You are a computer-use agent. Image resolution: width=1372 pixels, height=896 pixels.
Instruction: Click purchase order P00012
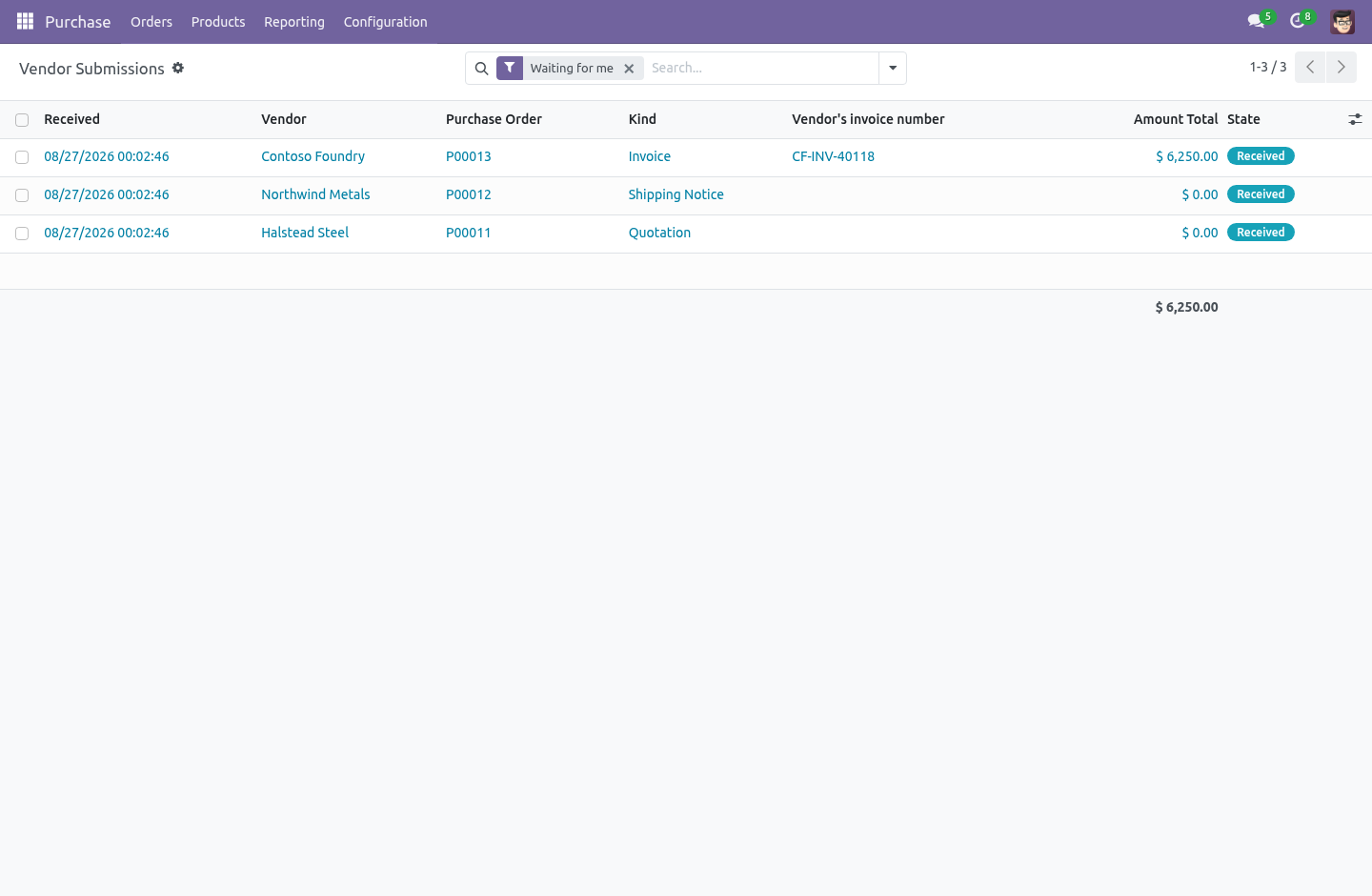469,194
